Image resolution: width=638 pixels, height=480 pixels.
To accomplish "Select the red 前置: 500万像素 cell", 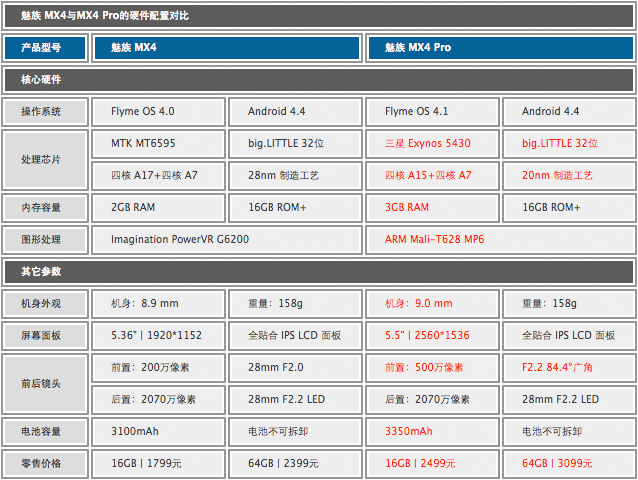I will point(432,368).
